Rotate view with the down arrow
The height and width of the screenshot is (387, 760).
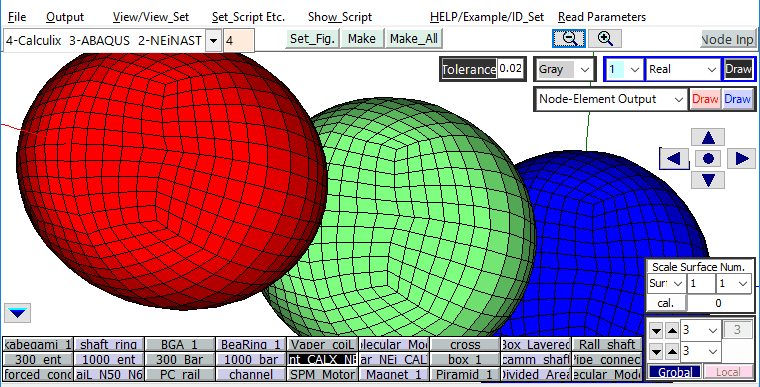(x=708, y=180)
